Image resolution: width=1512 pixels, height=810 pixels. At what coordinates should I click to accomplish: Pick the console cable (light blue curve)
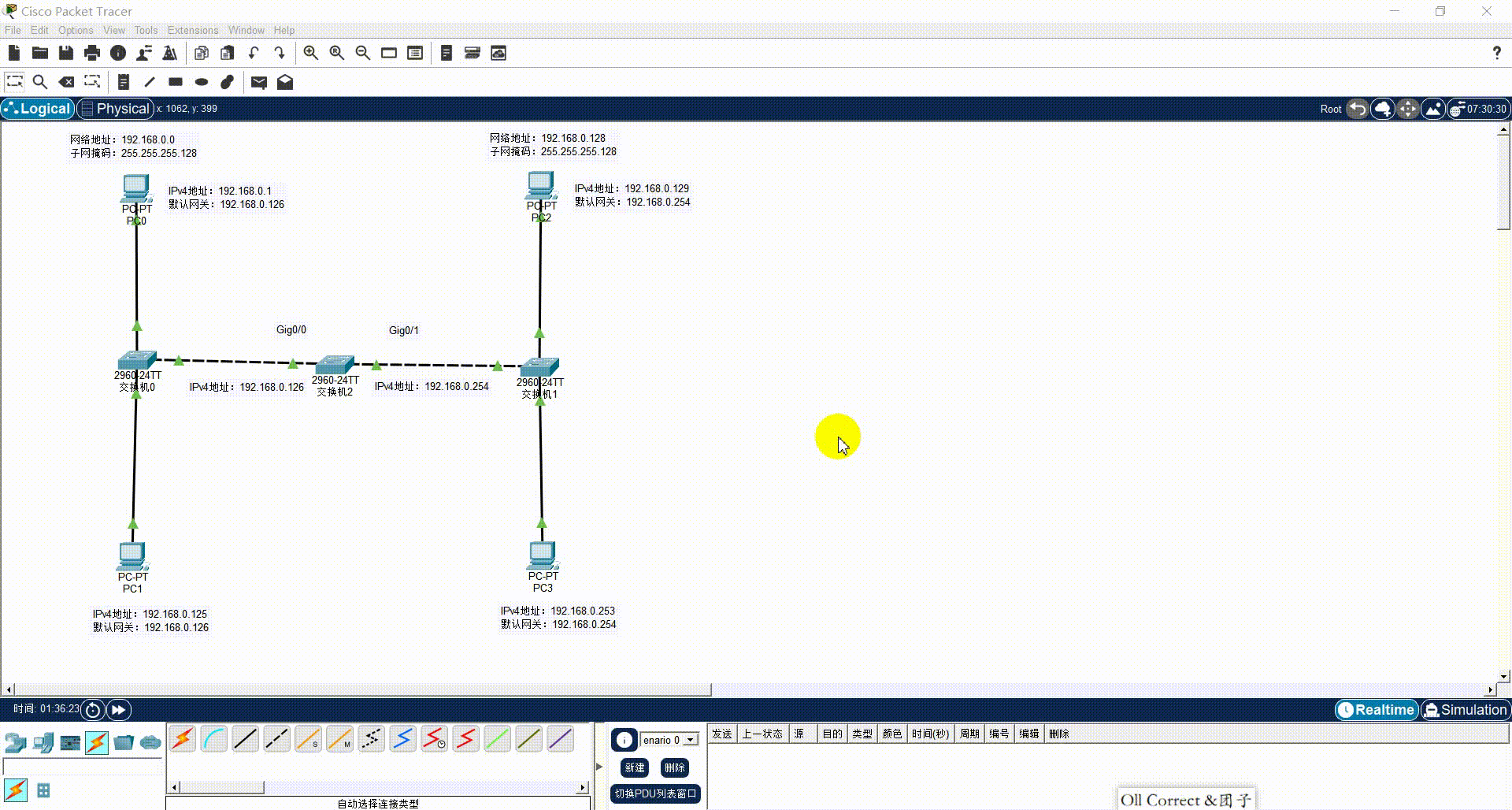click(214, 739)
